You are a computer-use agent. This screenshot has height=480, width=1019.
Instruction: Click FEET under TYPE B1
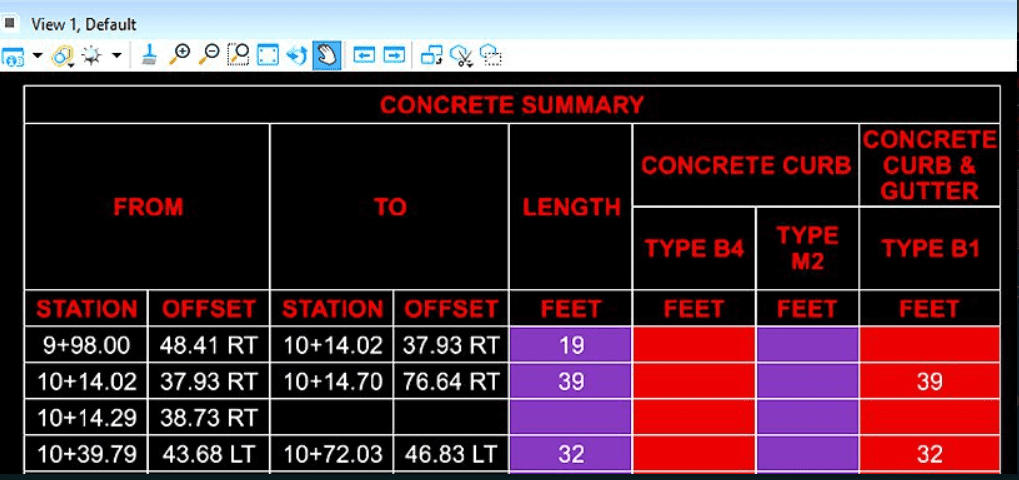click(x=929, y=309)
